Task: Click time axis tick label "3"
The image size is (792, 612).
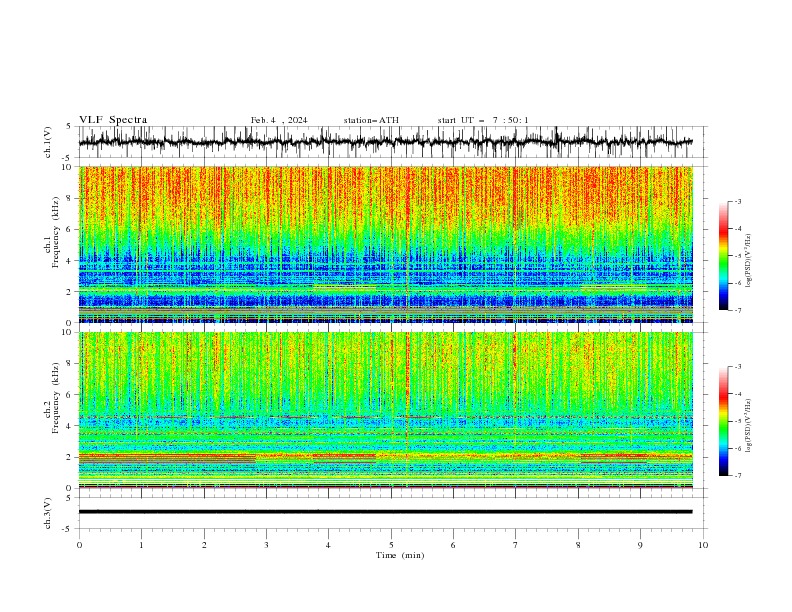Action: (x=266, y=545)
